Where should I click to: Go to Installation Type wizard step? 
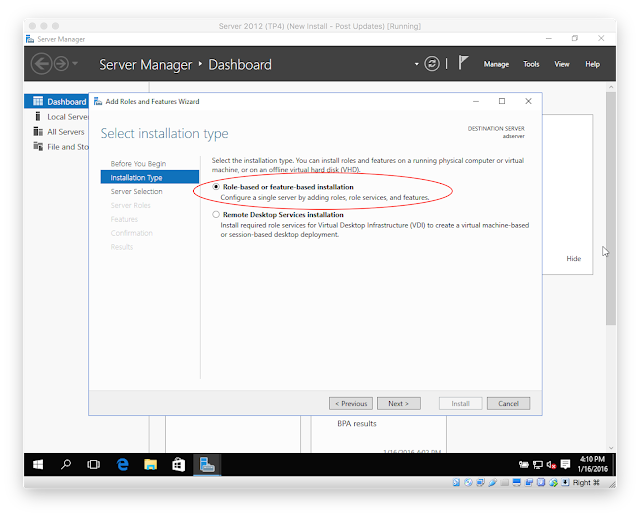pyautogui.click(x=150, y=178)
